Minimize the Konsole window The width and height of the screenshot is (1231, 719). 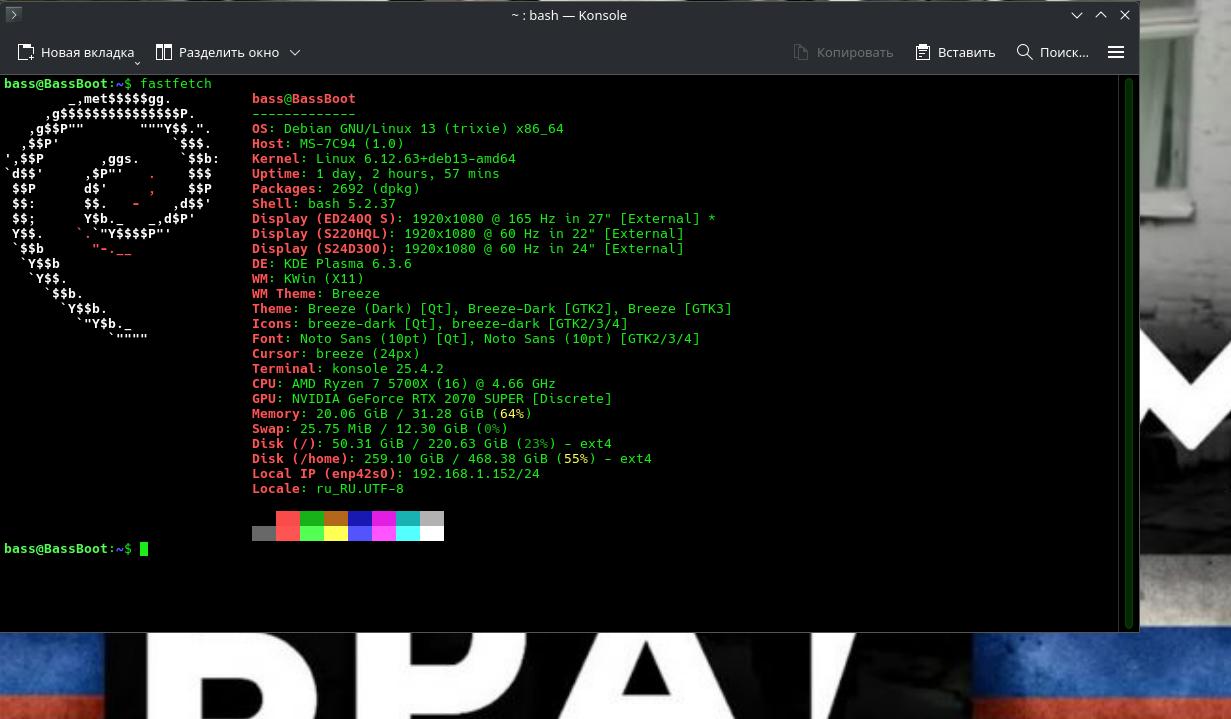(x=1077, y=15)
